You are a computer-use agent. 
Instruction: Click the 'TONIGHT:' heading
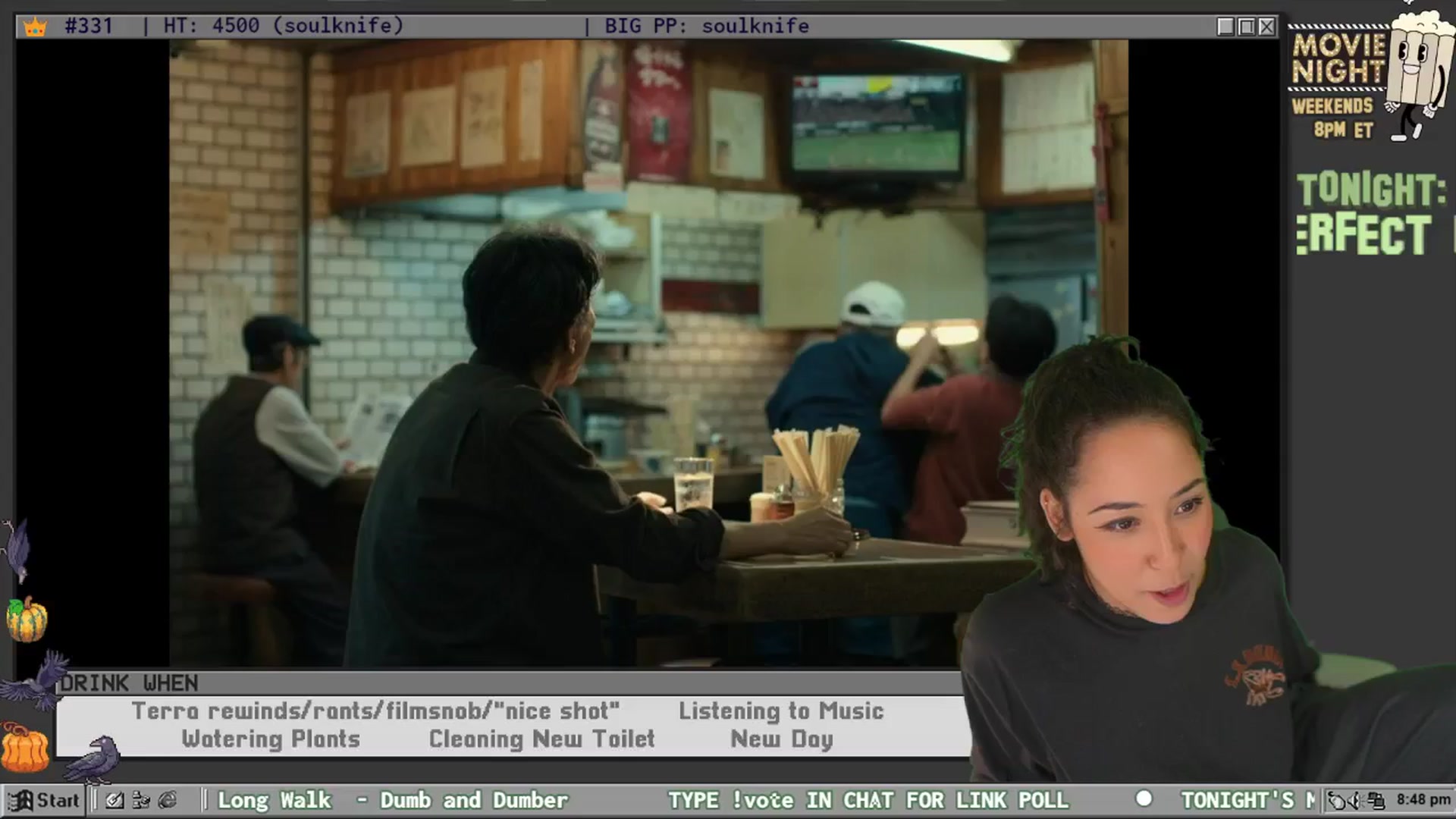pos(1371,190)
